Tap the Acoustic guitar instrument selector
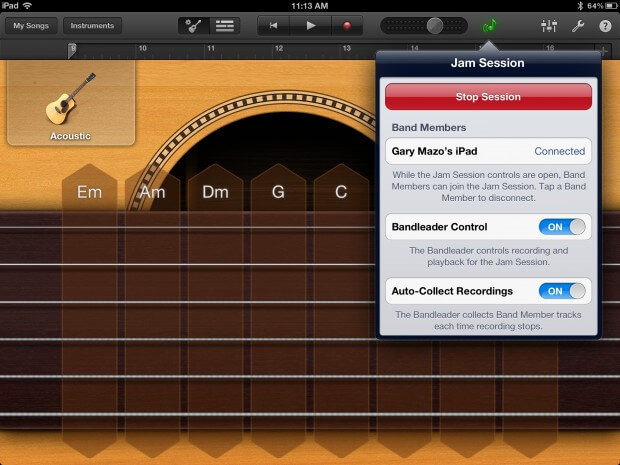The image size is (620, 465). [x=71, y=103]
